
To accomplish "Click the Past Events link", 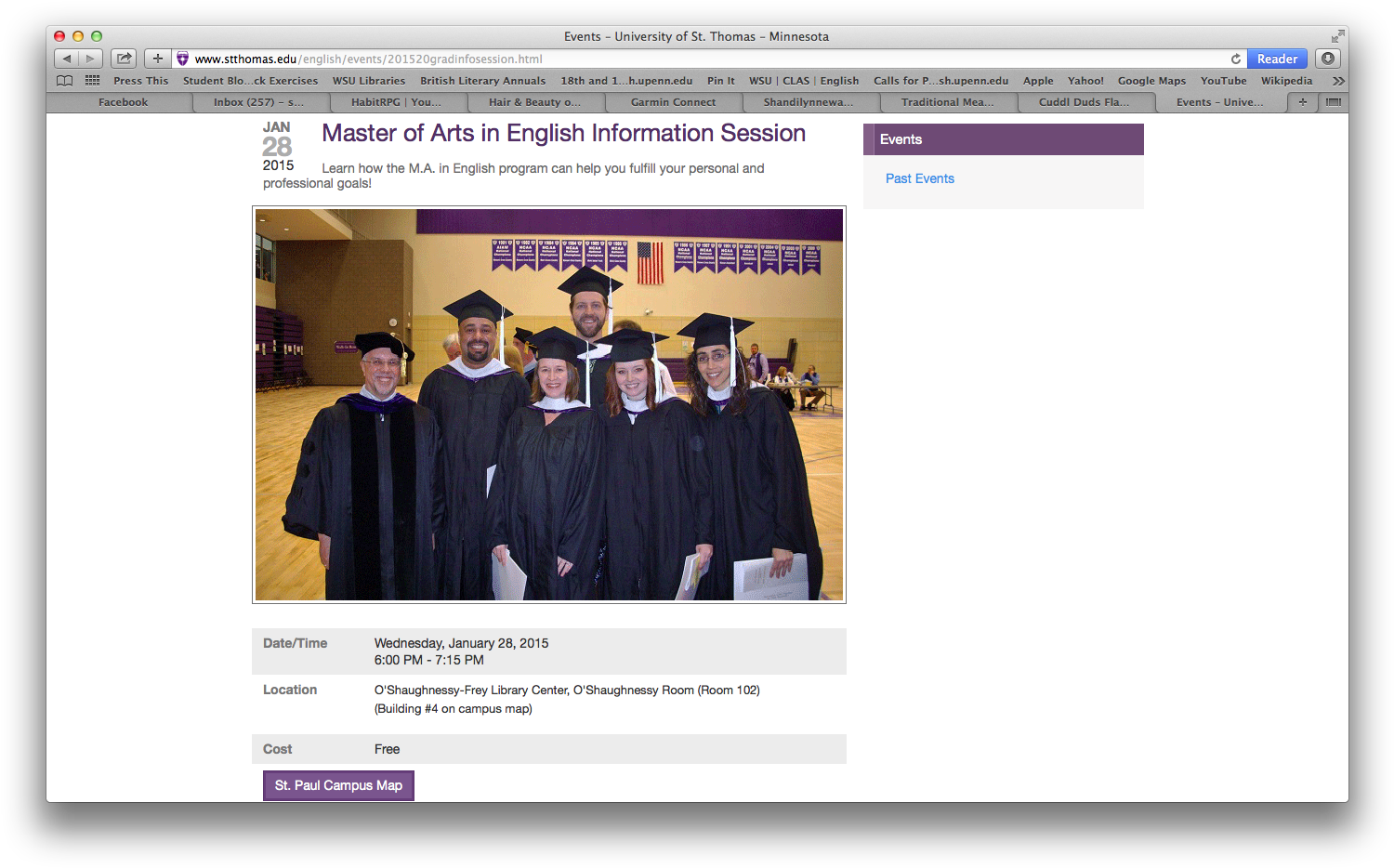I will point(919,178).
